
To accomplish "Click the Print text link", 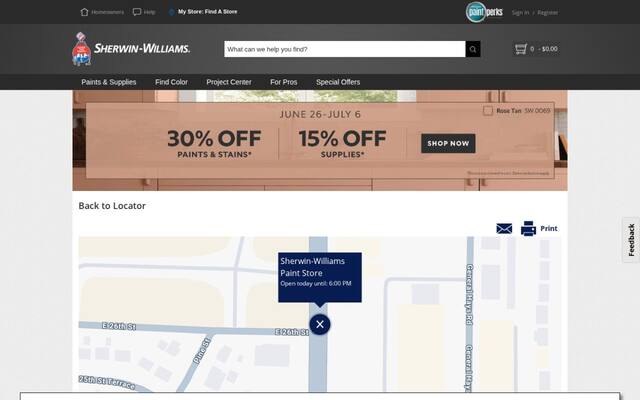I will (549, 229).
